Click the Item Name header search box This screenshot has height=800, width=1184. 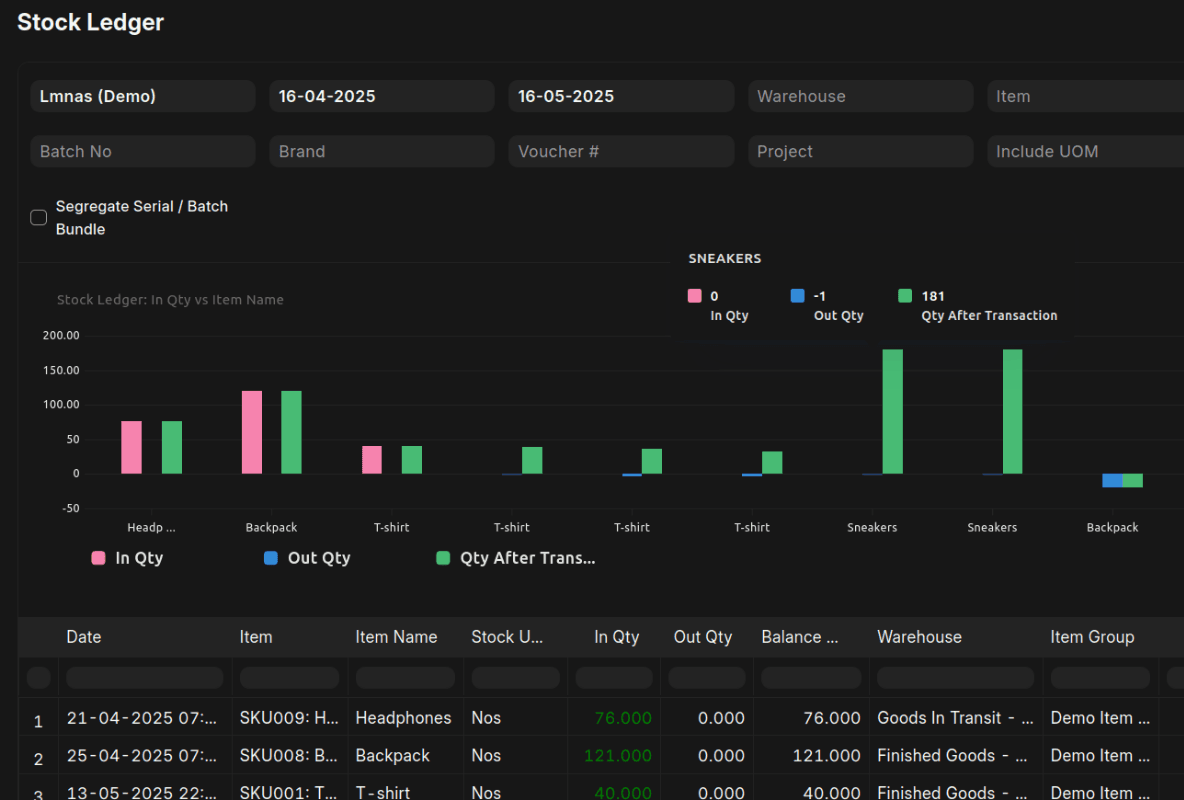point(404,677)
